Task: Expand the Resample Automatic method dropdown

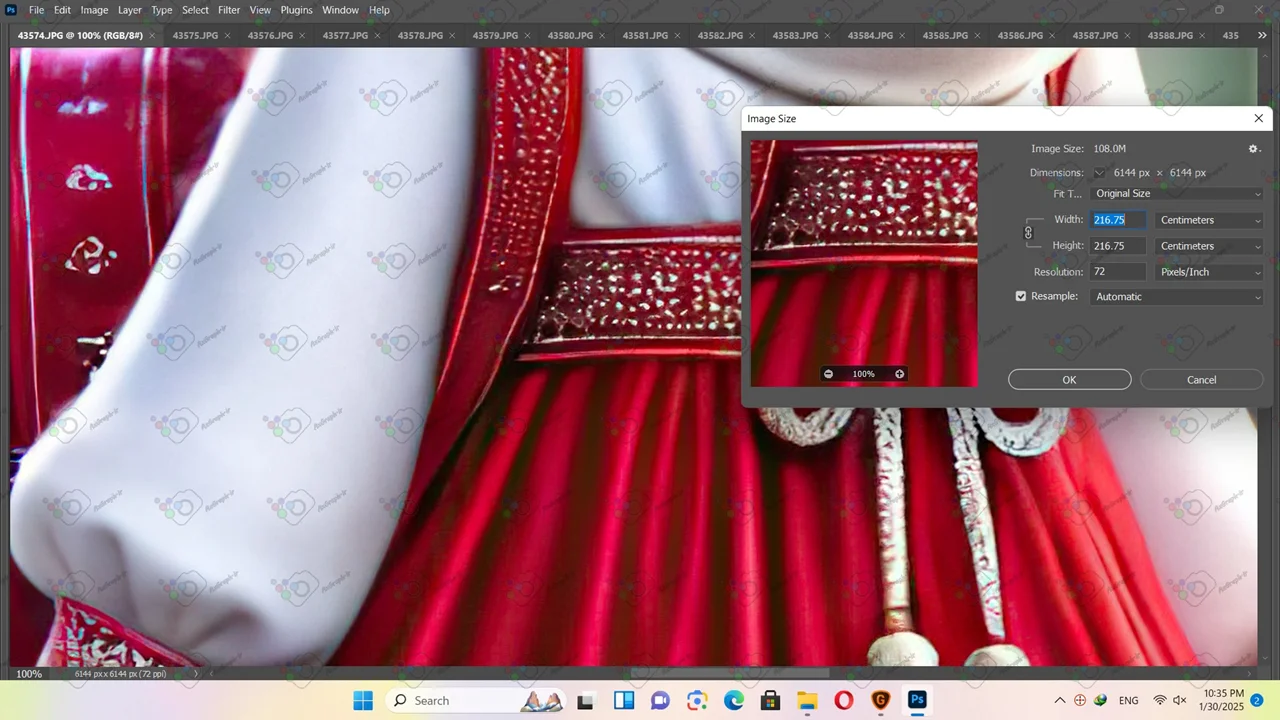Action: coord(1177,297)
